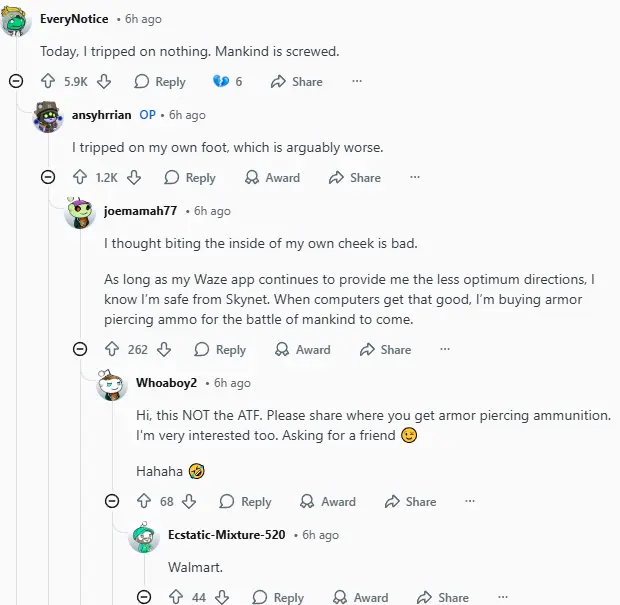Upvote Whoaboy2's comment with 68 votes
Screen dimensions: 620x605
(144, 502)
